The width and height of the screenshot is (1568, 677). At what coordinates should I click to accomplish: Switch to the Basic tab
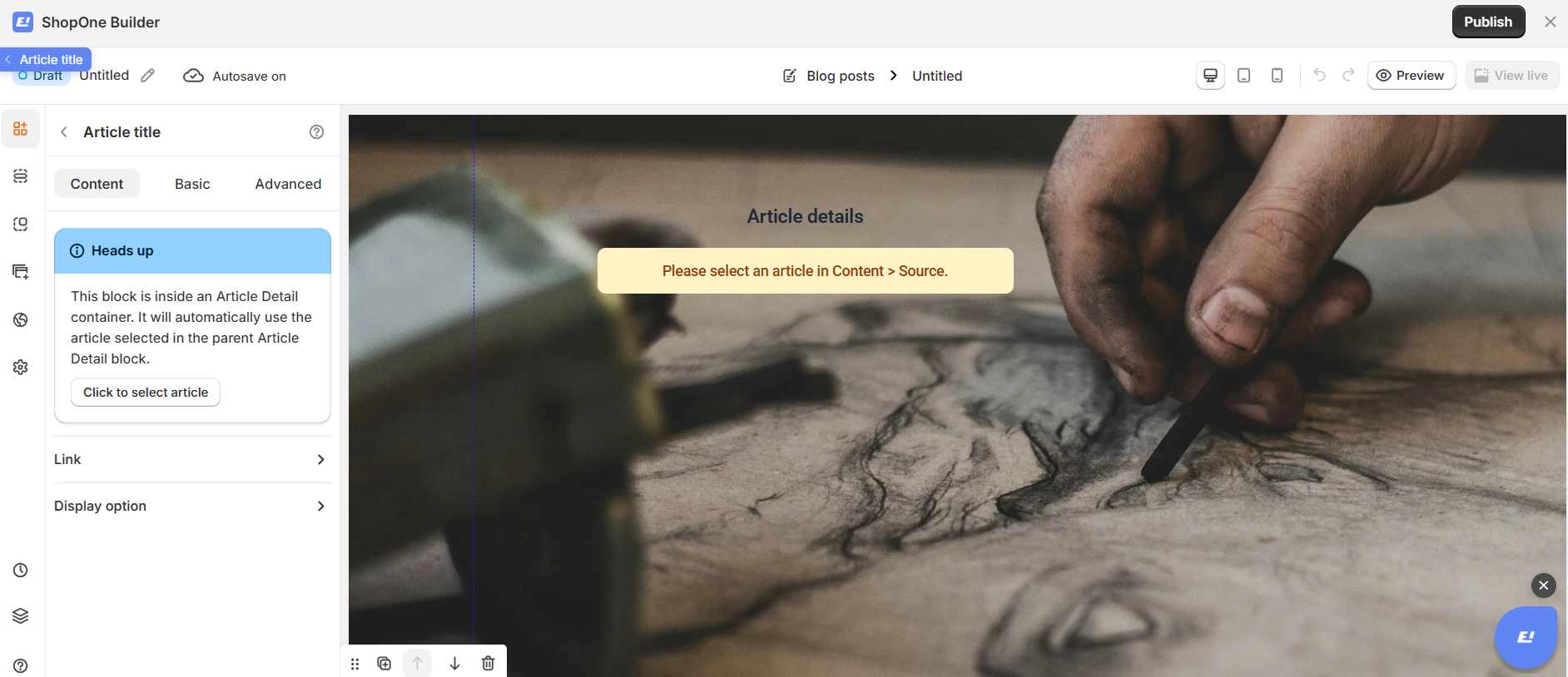pos(192,184)
